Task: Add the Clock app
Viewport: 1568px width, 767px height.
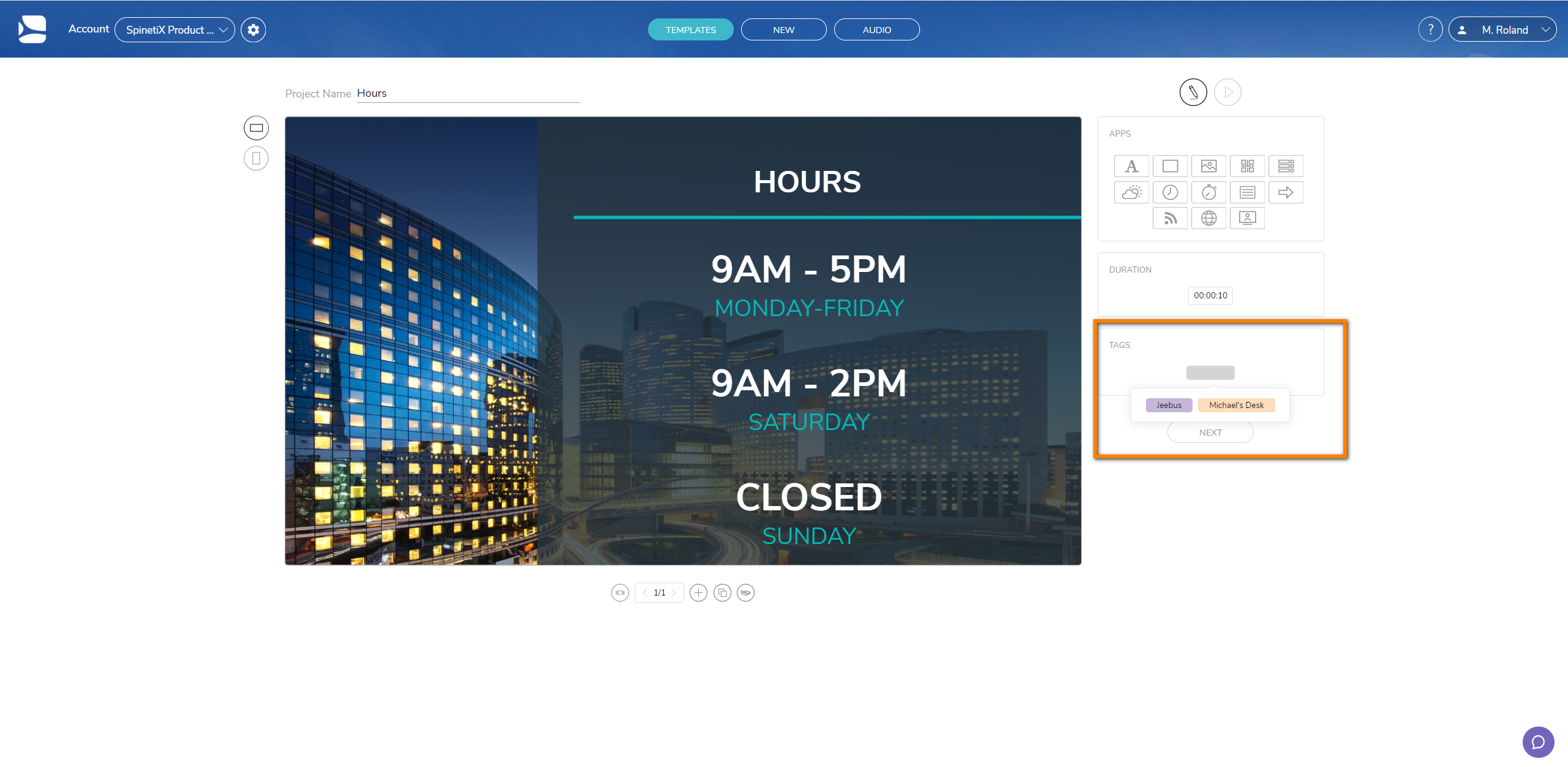Action: pos(1170,192)
